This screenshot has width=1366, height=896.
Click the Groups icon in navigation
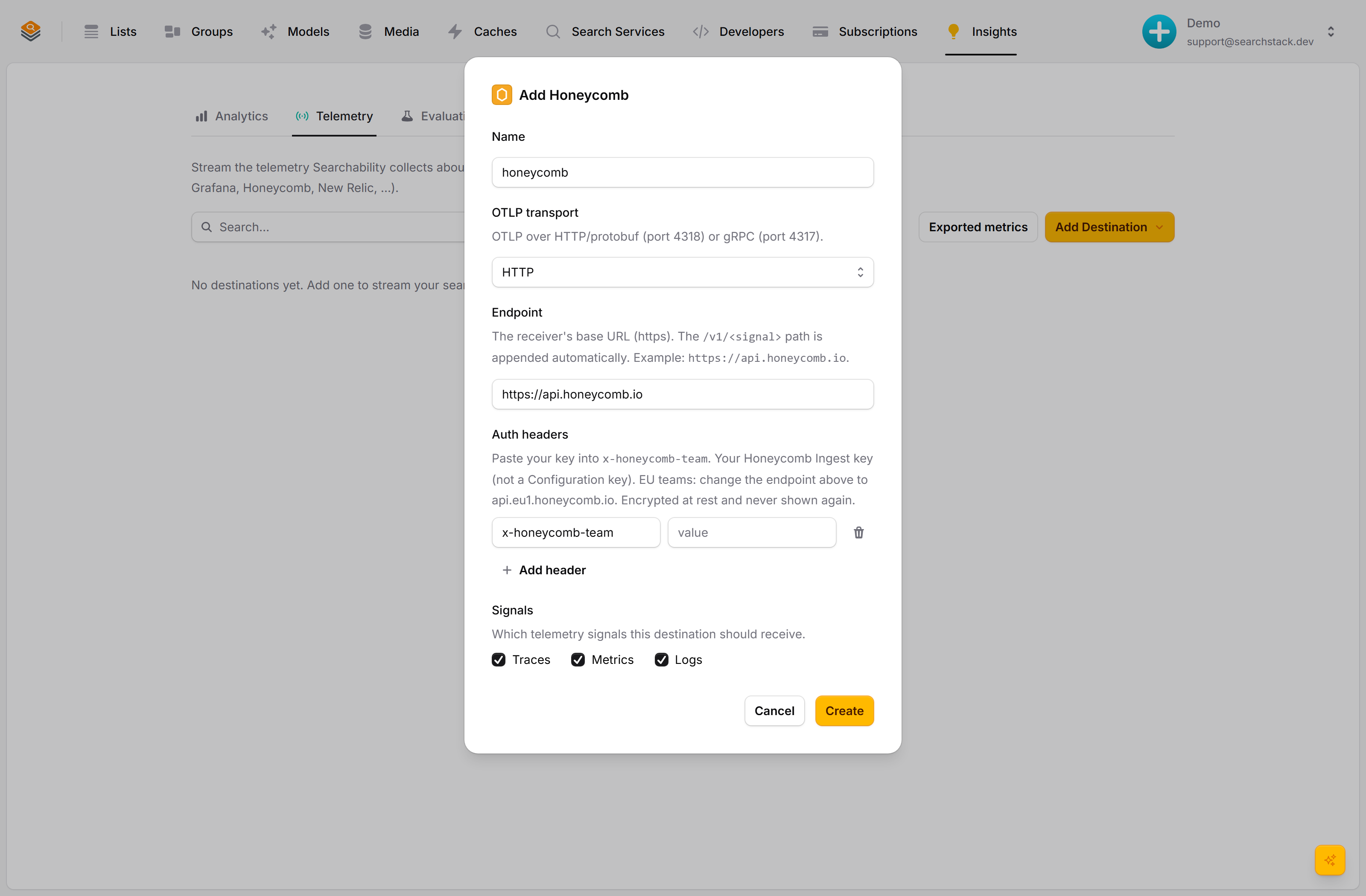172,32
